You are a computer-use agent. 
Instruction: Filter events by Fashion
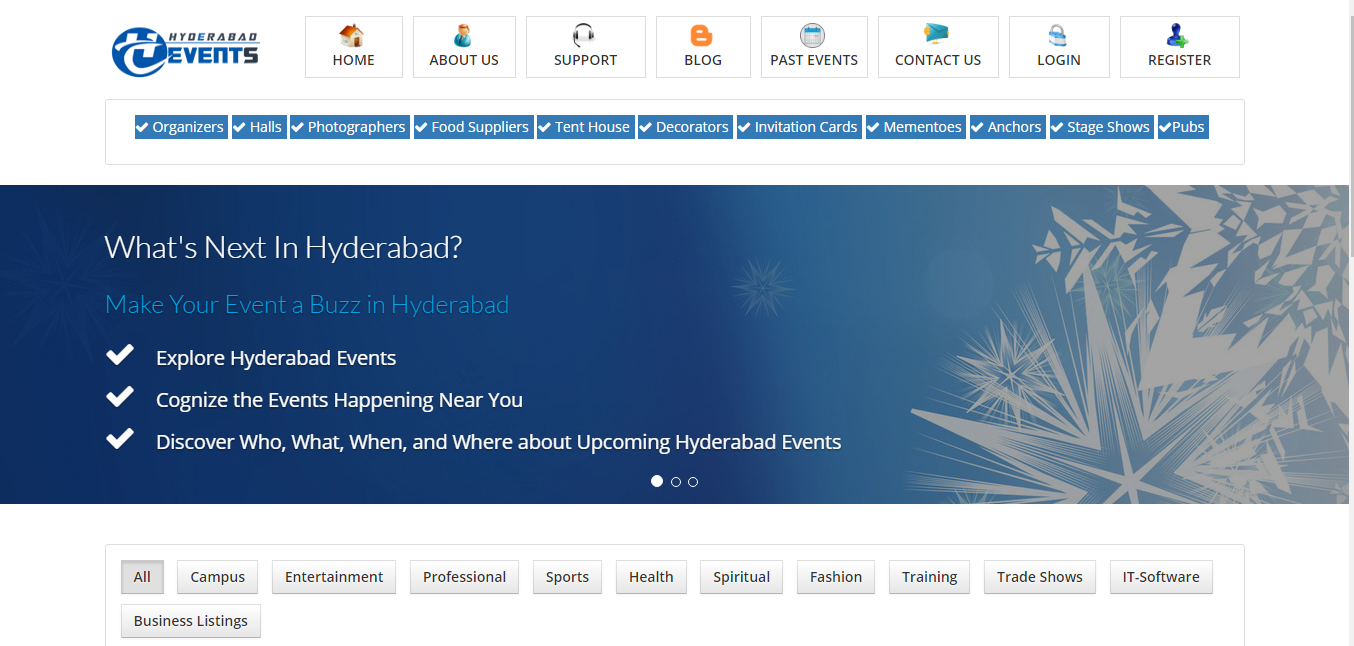pos(836,577)
